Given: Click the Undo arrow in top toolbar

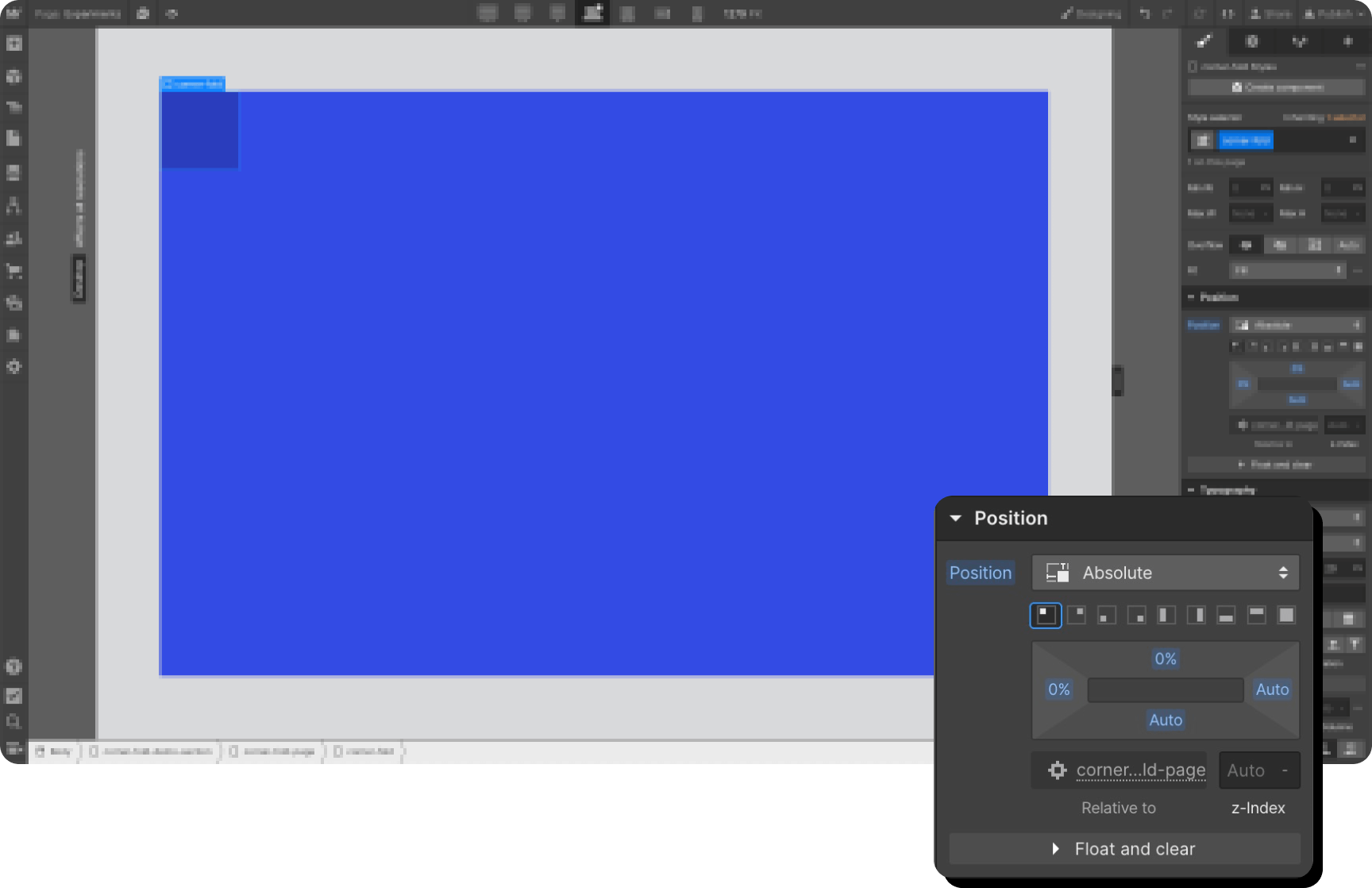Looking at the screenshot, I should click(x=1143, y=14).
